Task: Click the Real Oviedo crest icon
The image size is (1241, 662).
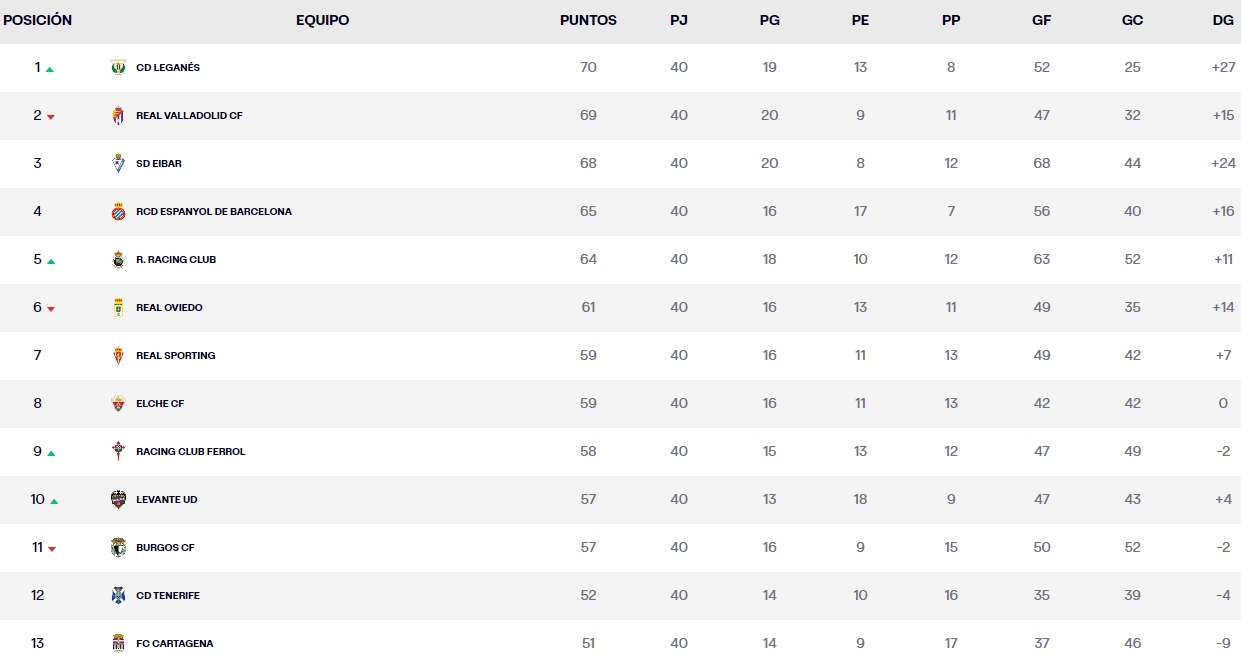Action: [118, 308]
